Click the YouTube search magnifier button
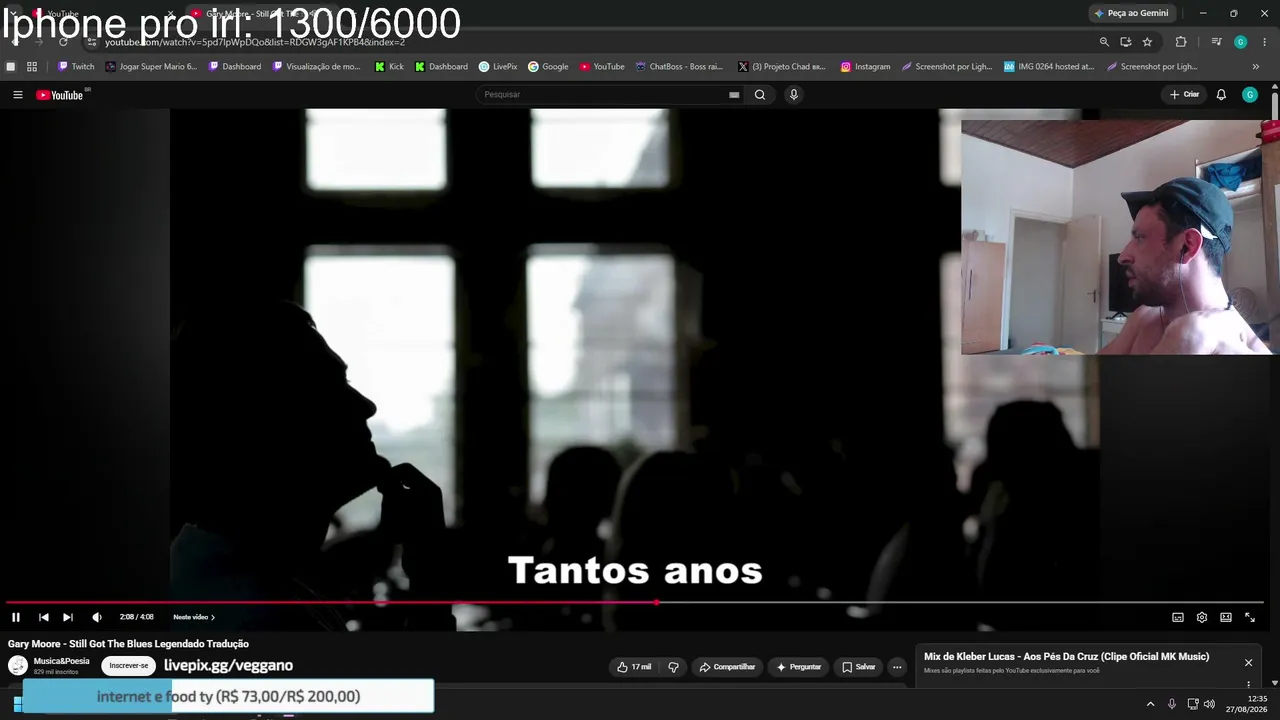1280x720 pixels. pos(760,95)
